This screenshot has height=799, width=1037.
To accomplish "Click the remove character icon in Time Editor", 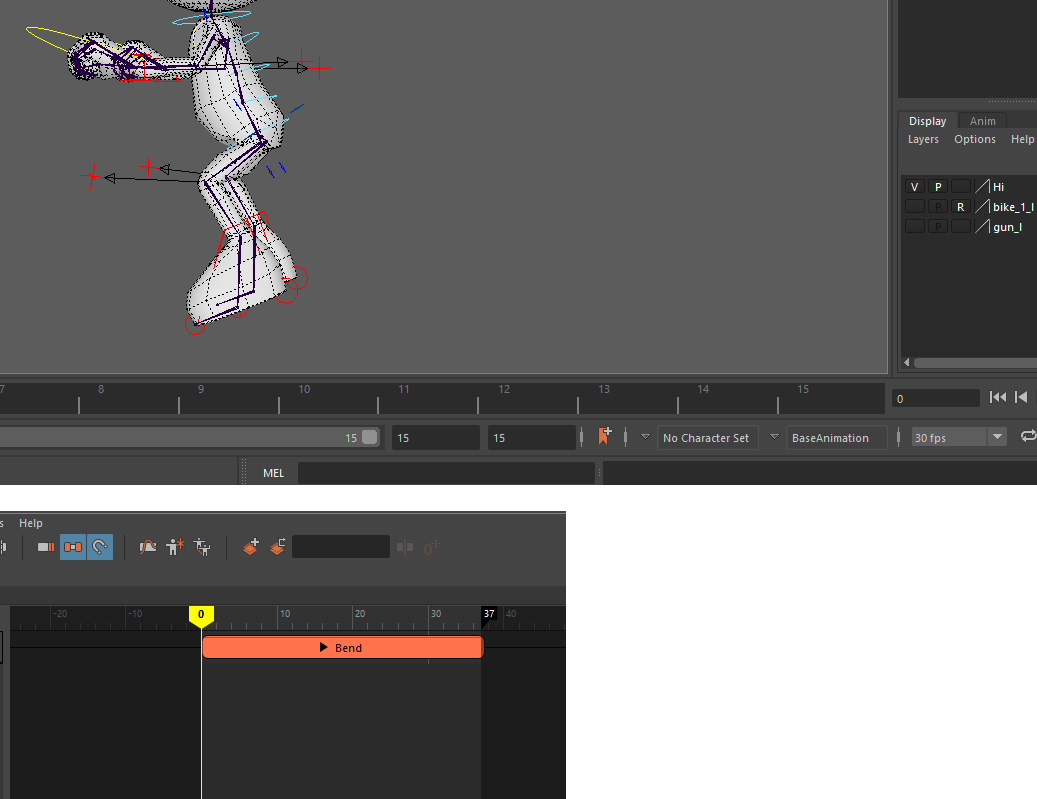I will (202, 546).
